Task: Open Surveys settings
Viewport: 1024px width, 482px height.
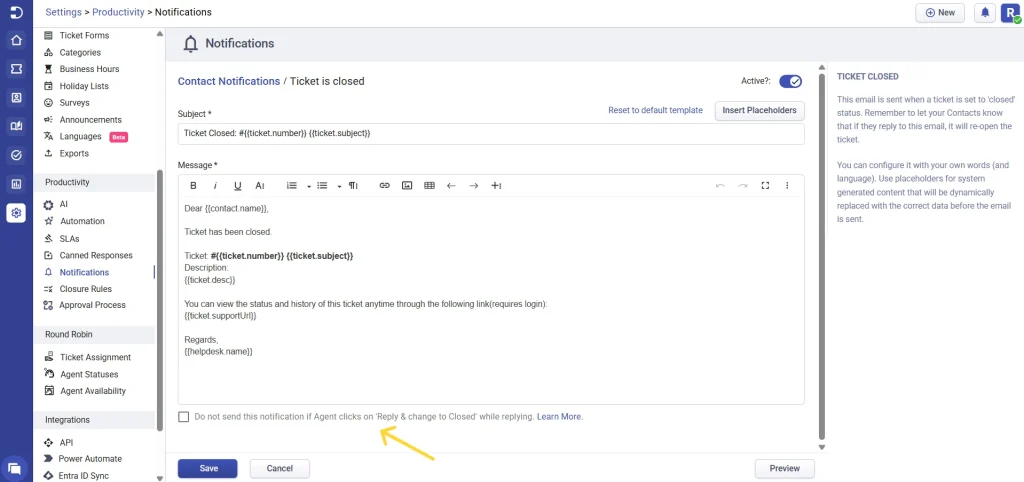Action: pyautogui.click(x=74, y=103)
